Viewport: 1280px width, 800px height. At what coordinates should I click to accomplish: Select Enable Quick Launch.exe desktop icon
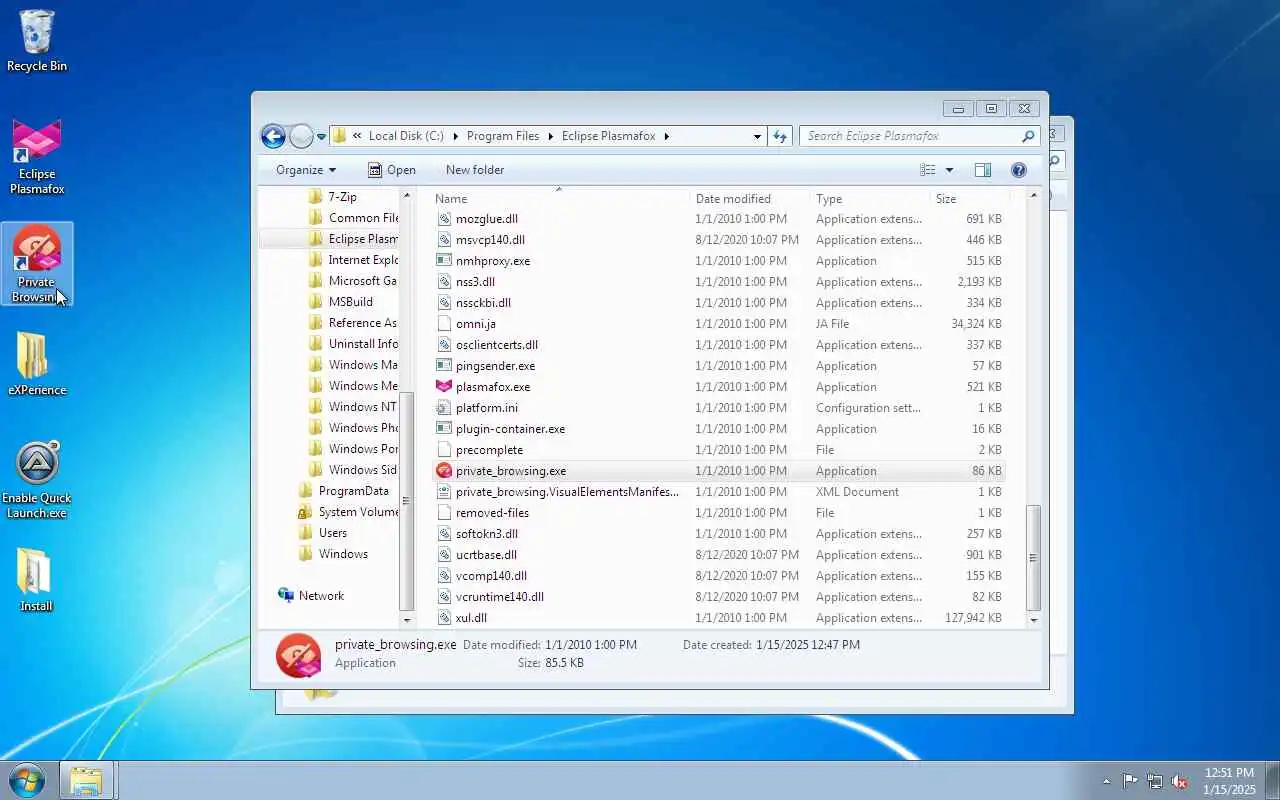(37, 480)
